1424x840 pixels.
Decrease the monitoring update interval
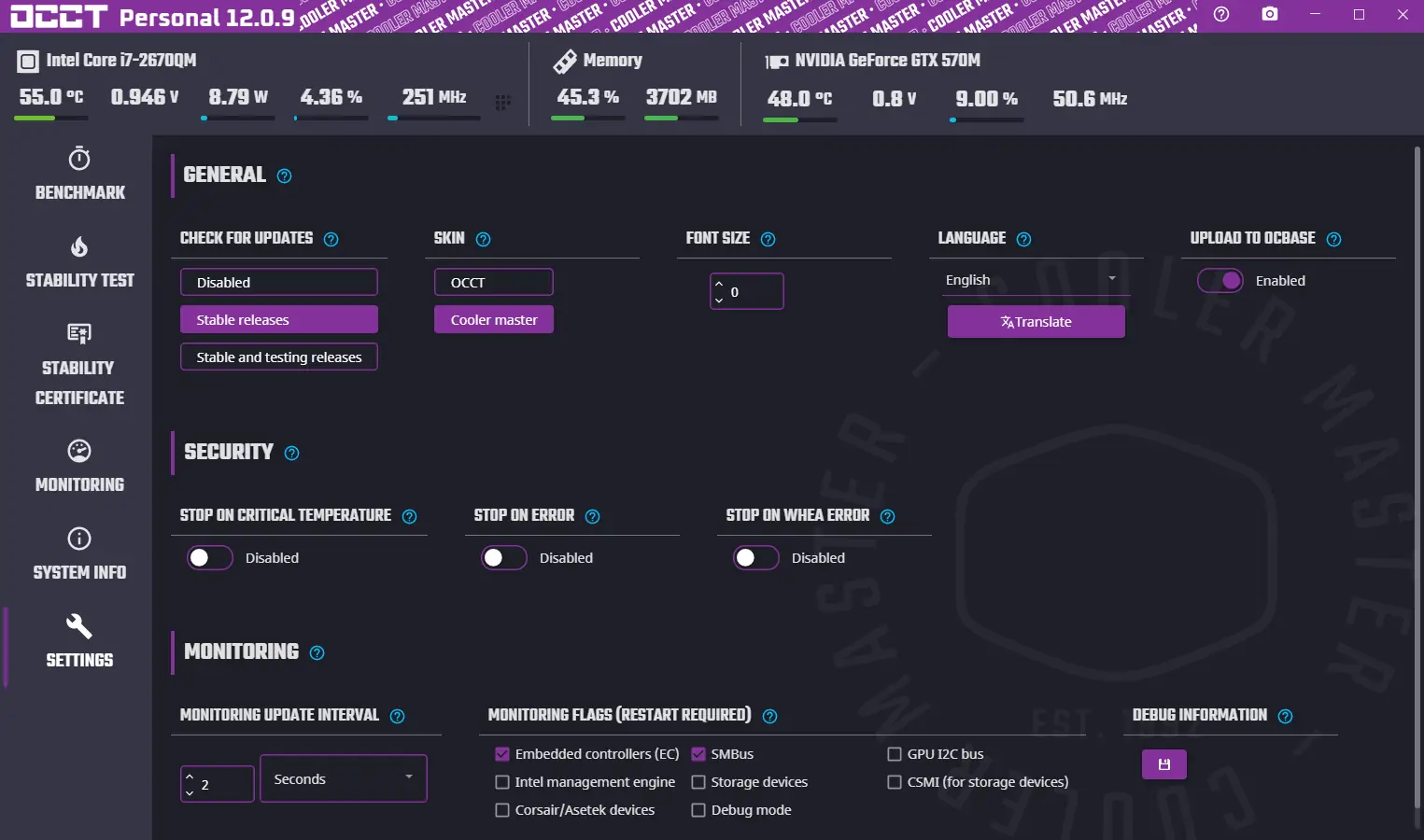[x=190, y=793]
